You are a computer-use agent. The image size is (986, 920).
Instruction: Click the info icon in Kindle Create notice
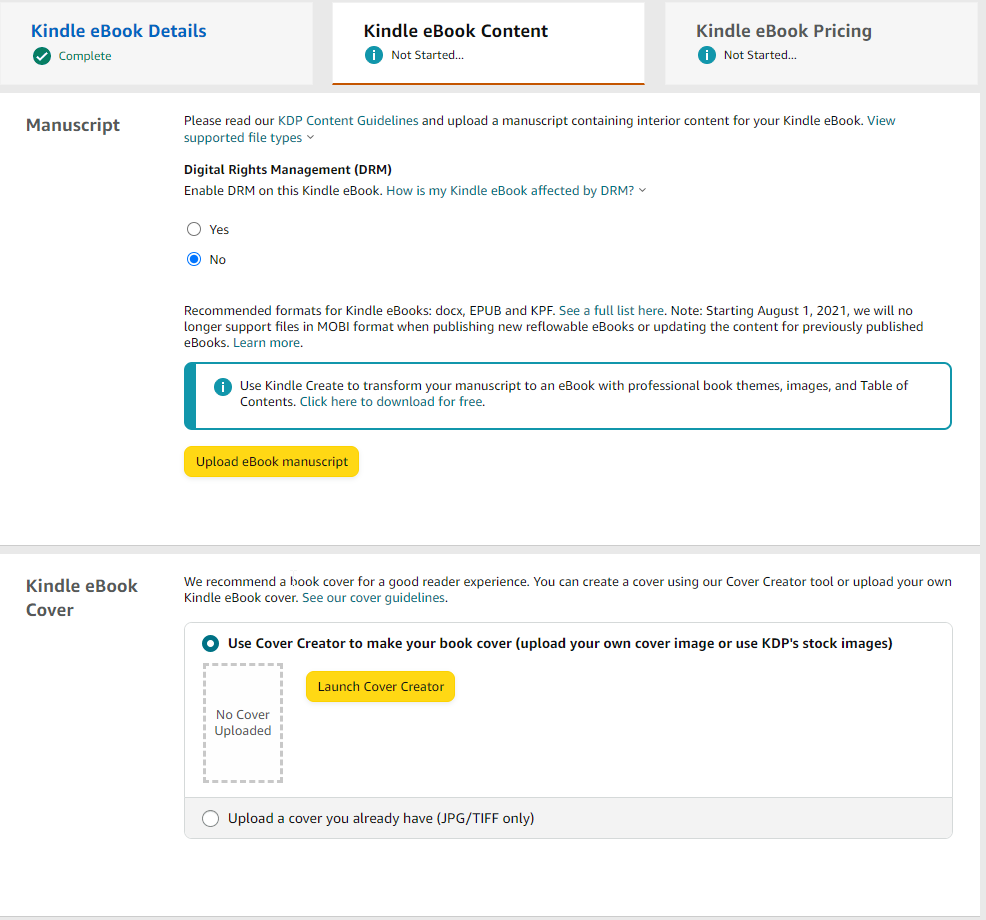[x=223, y=387]
